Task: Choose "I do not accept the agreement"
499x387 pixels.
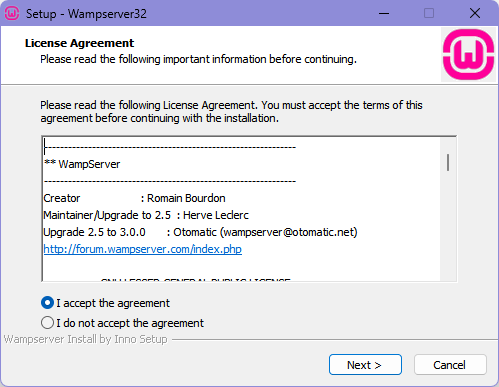Action: pos(122,323)
